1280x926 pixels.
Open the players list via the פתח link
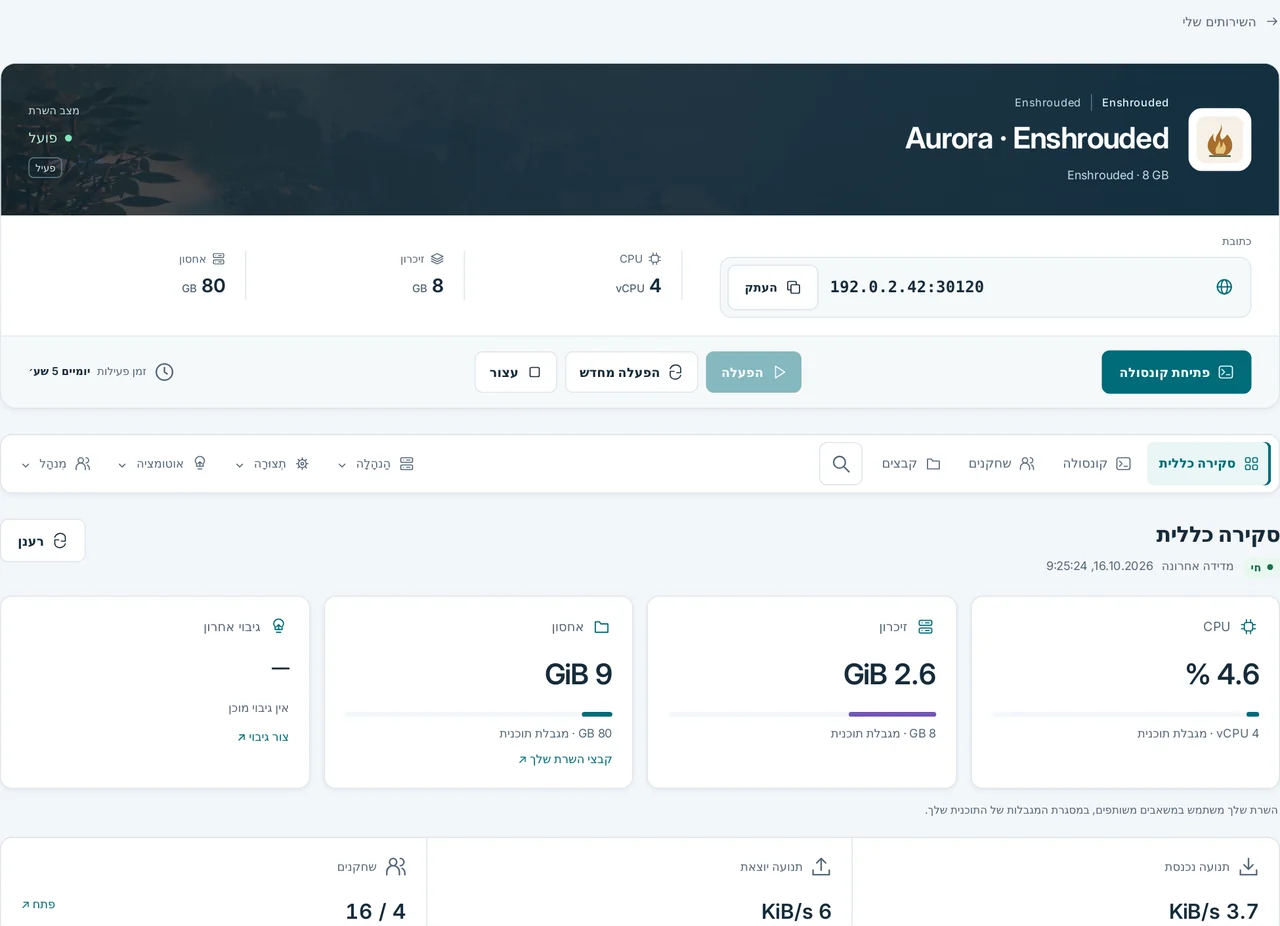point(39,904)
